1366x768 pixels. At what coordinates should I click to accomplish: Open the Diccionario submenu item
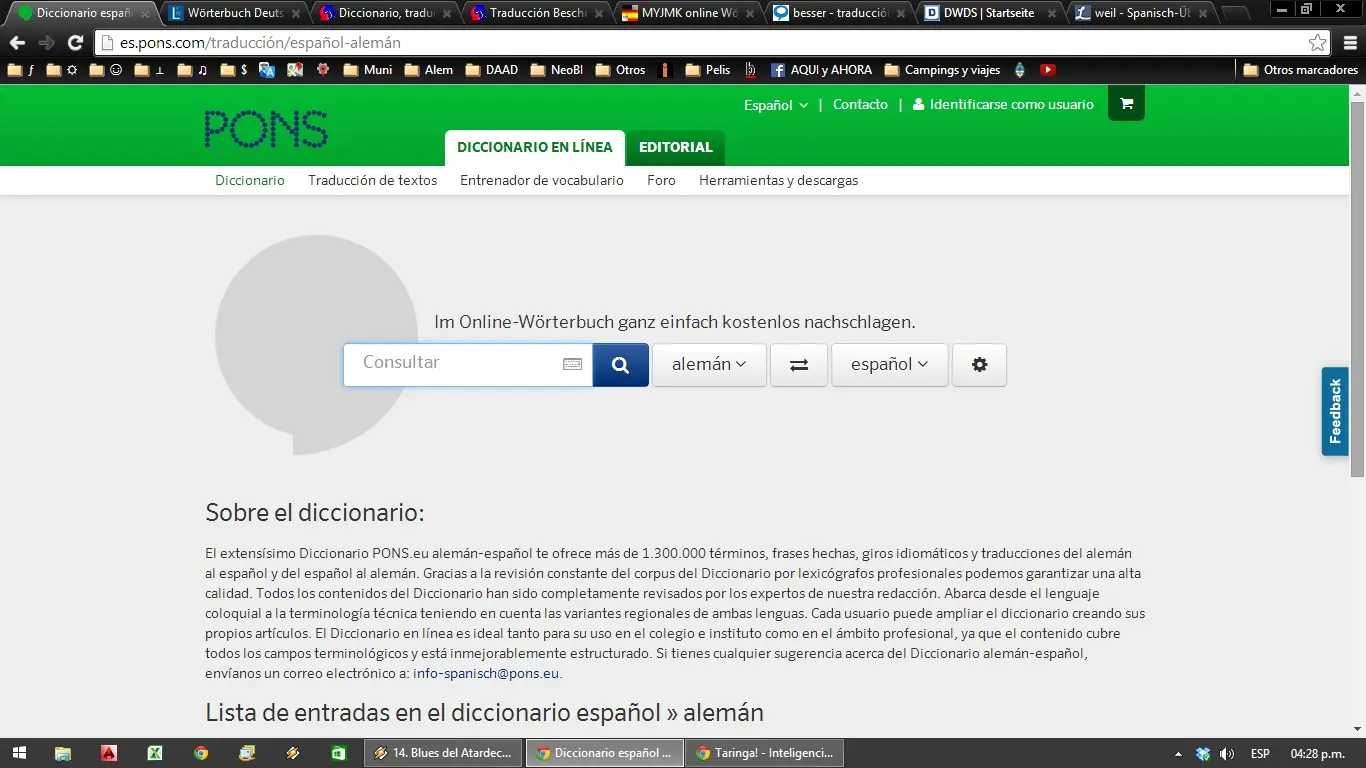(250, 180)
